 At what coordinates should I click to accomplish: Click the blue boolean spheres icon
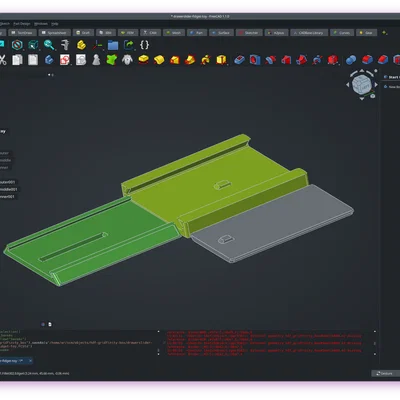click(351, 60)
